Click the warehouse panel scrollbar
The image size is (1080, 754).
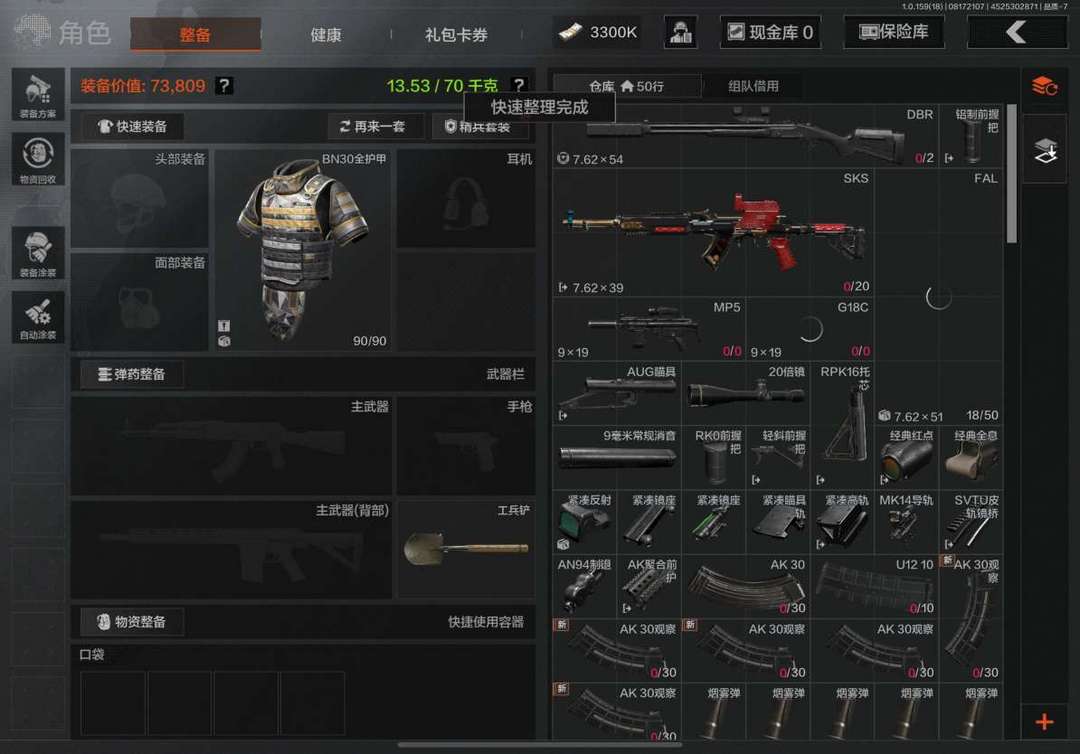coord(1011,173)
